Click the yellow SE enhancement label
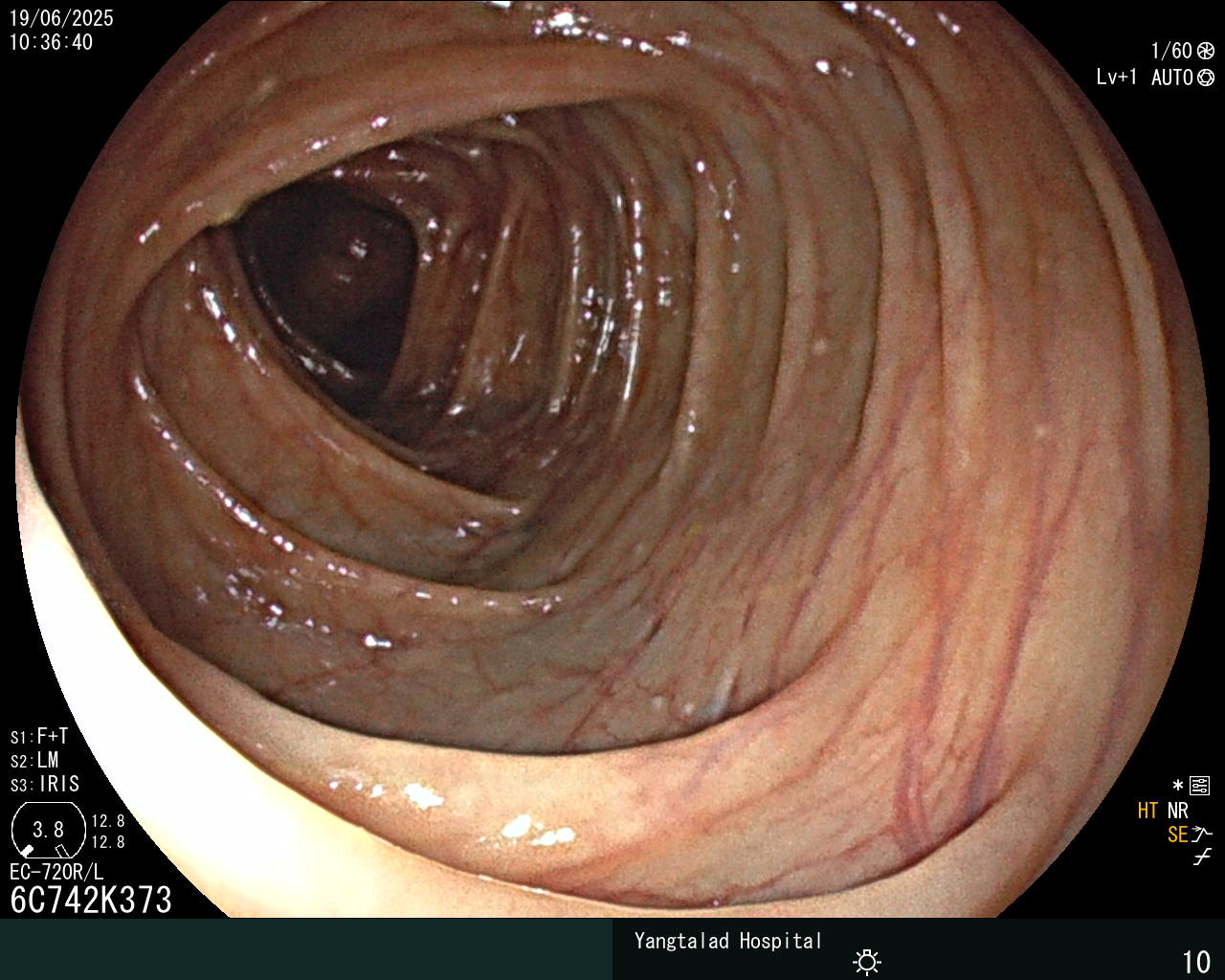 coord(1177,835)
